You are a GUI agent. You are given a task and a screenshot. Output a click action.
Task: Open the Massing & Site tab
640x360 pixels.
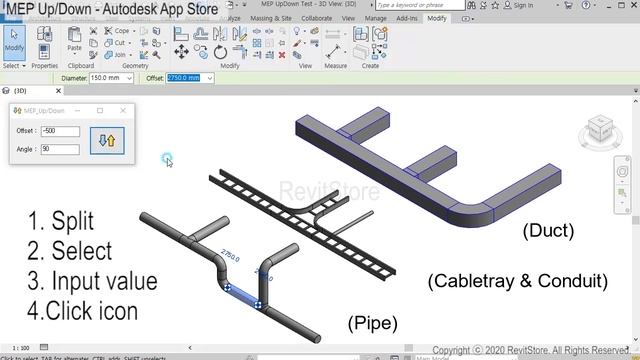(x=271, y=18)
